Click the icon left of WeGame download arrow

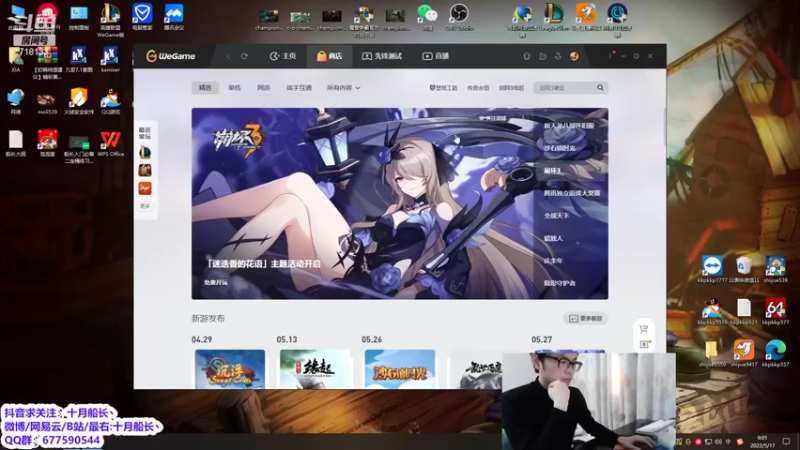pos(543,56)
